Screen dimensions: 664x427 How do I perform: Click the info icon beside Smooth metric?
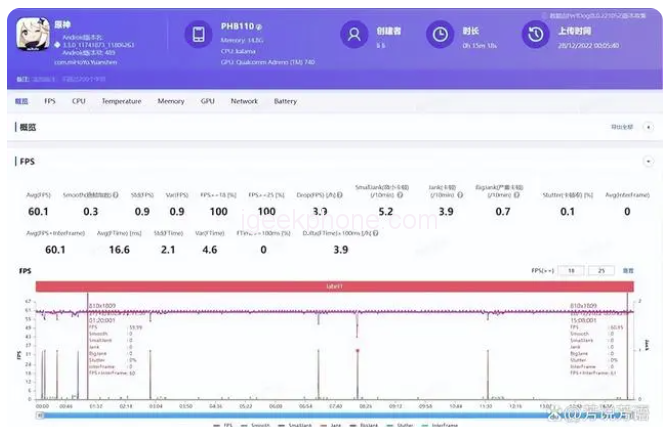pyautogui.click(x=116, y=195)
